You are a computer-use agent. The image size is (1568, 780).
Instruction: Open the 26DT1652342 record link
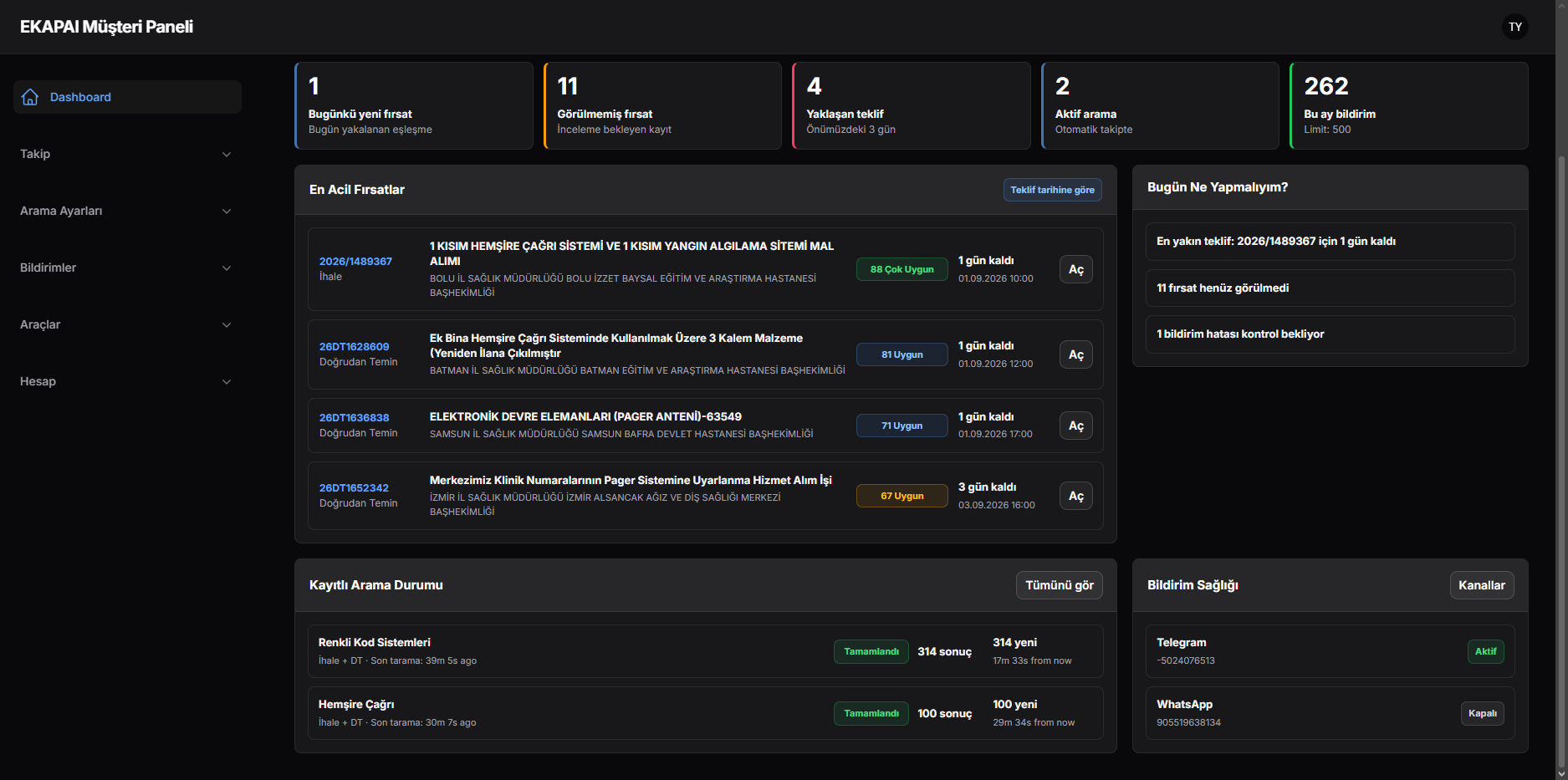click(x=354, y=488)
